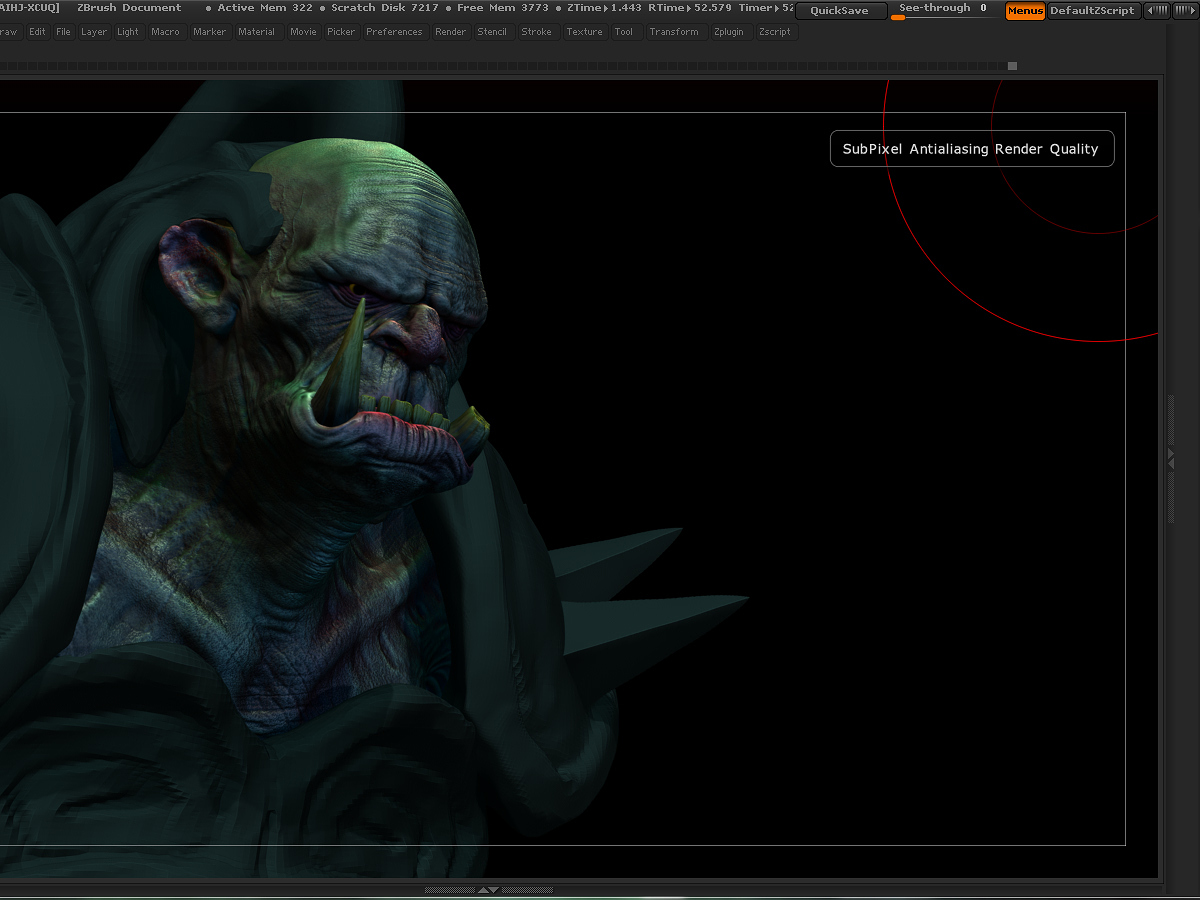Click the DefaultZScript button
1200x900 pixels.
coord(1092,11)
